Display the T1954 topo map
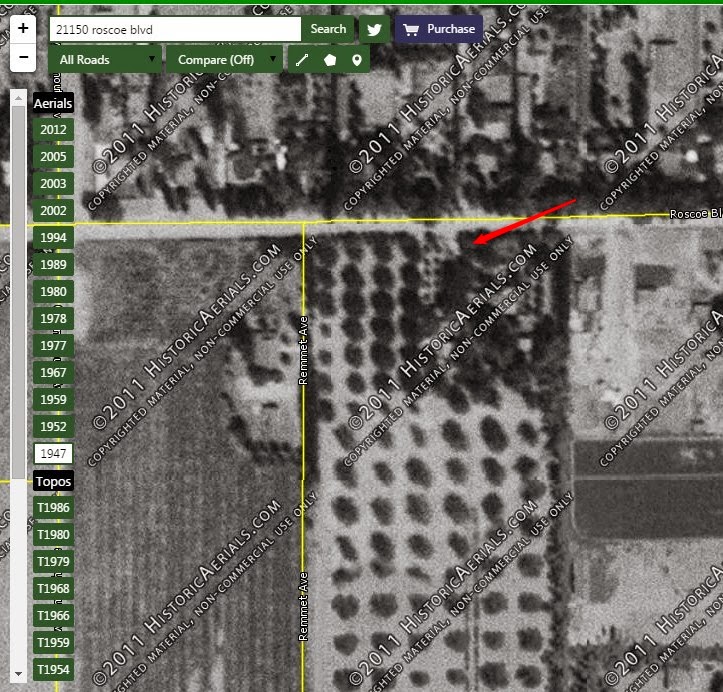Screen dimensions: 723x692 point(53,669)
